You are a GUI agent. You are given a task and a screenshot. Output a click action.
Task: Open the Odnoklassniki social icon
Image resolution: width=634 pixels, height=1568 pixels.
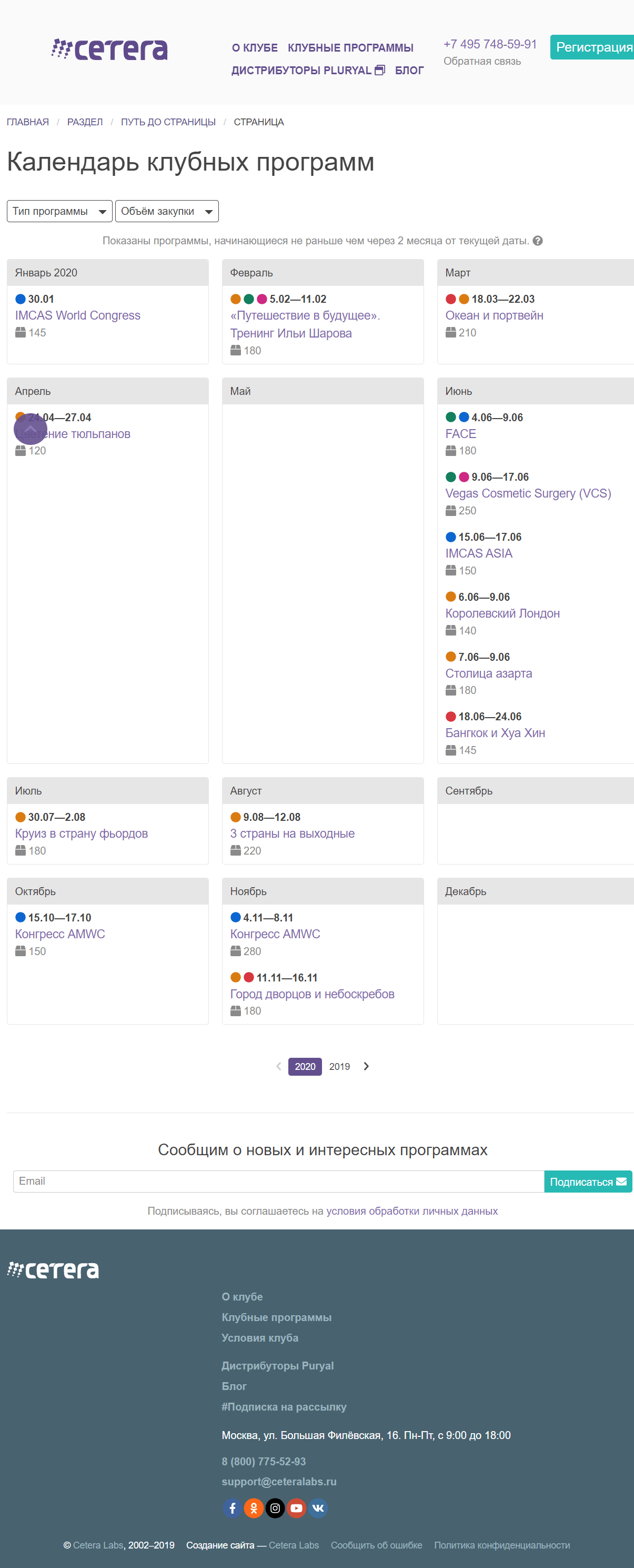point(254,1508)
